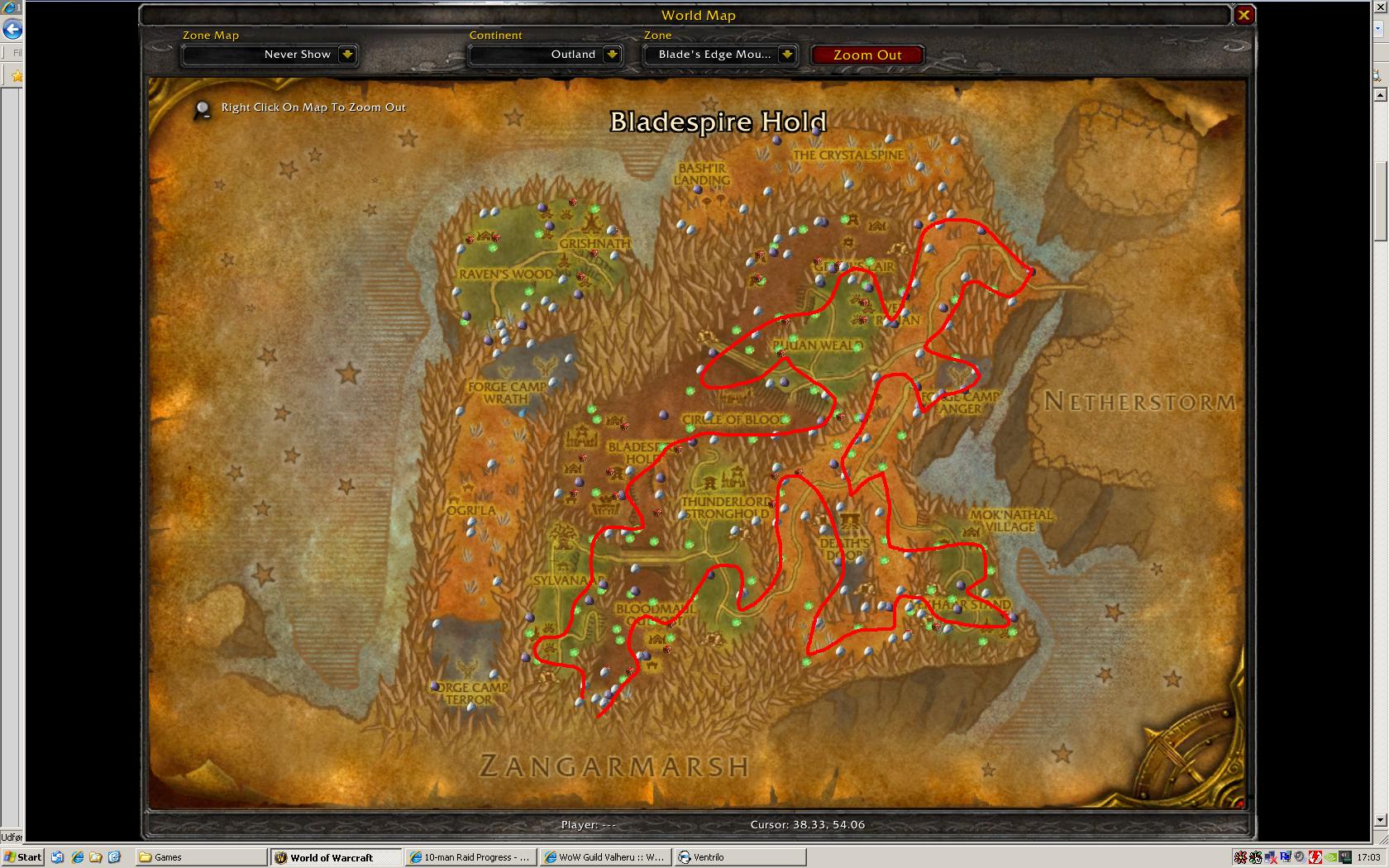Click the Mok'Nathal Village label
This screenshot has width=1389, height=868.
pyautogui.click(x=1011, y=520)
